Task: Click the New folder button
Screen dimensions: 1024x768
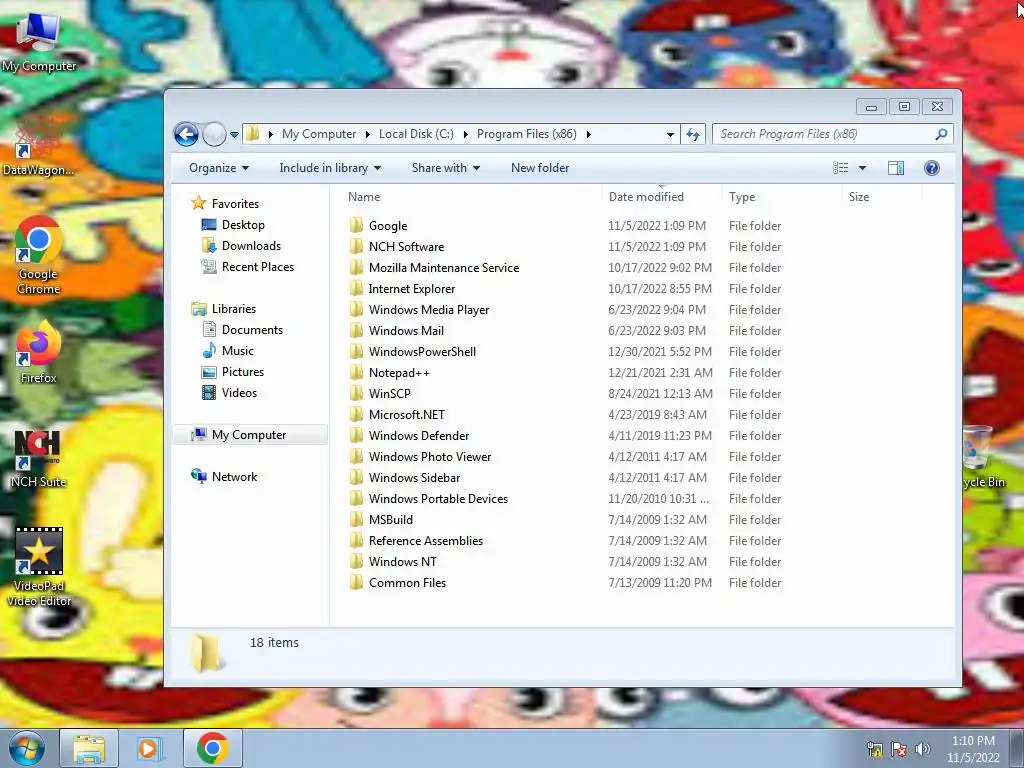Action: click(540, 168)
